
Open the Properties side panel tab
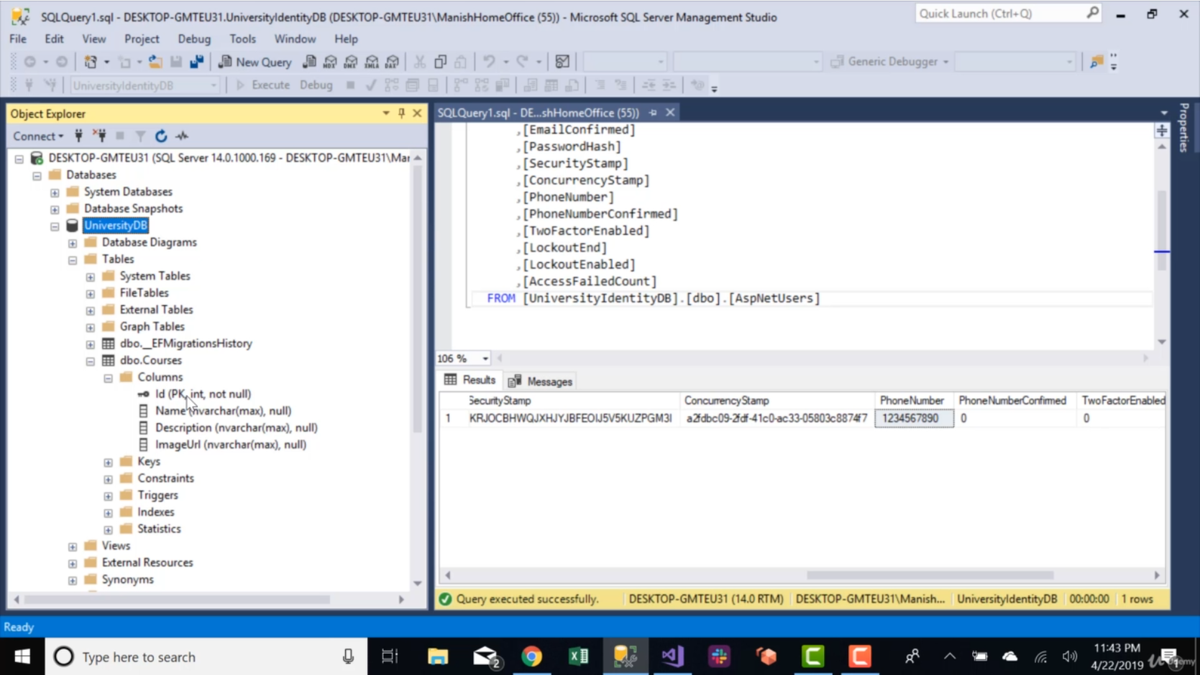[x=1184, y=128]
